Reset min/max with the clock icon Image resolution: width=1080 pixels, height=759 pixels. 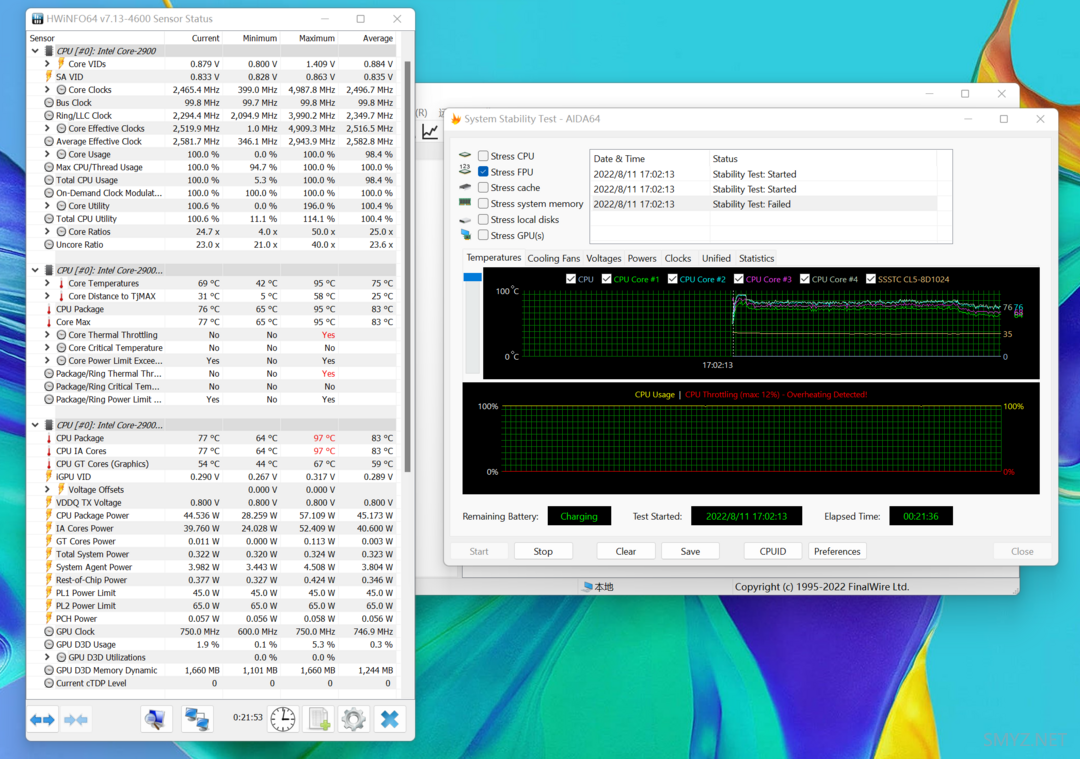283,720
